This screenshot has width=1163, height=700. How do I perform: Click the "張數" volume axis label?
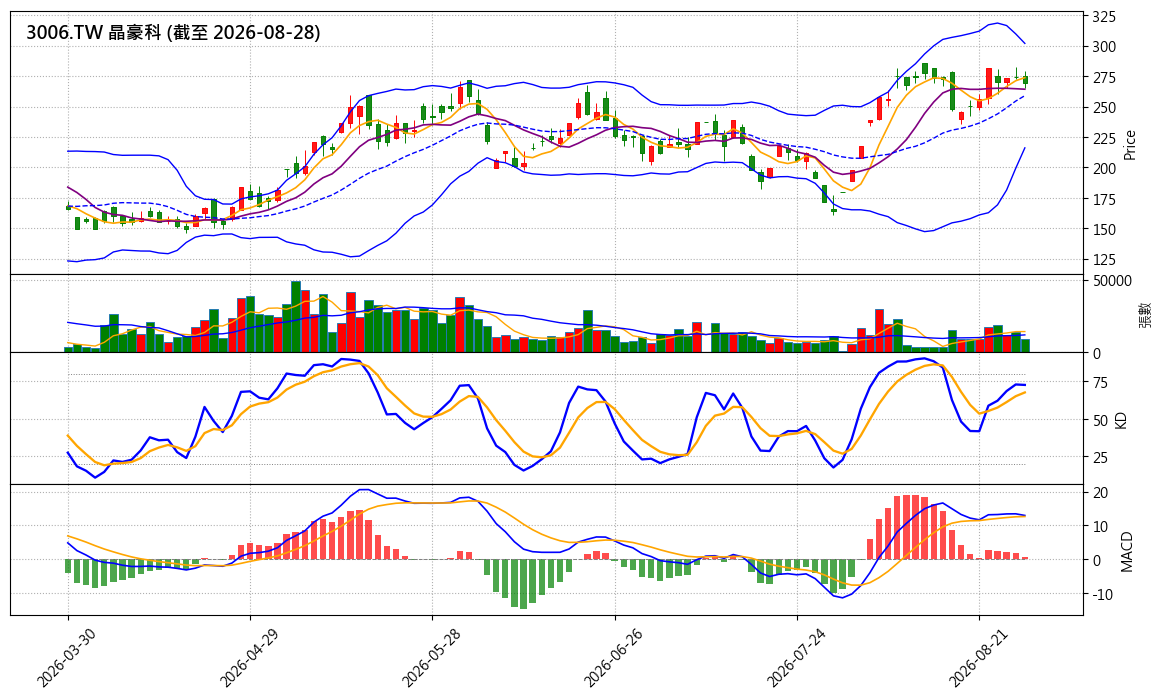1145,315
